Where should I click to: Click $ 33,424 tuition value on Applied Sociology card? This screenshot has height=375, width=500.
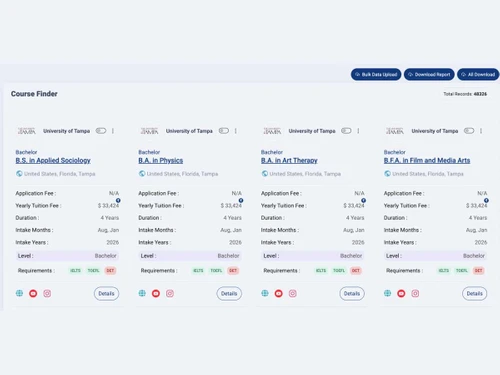point(108,206)
